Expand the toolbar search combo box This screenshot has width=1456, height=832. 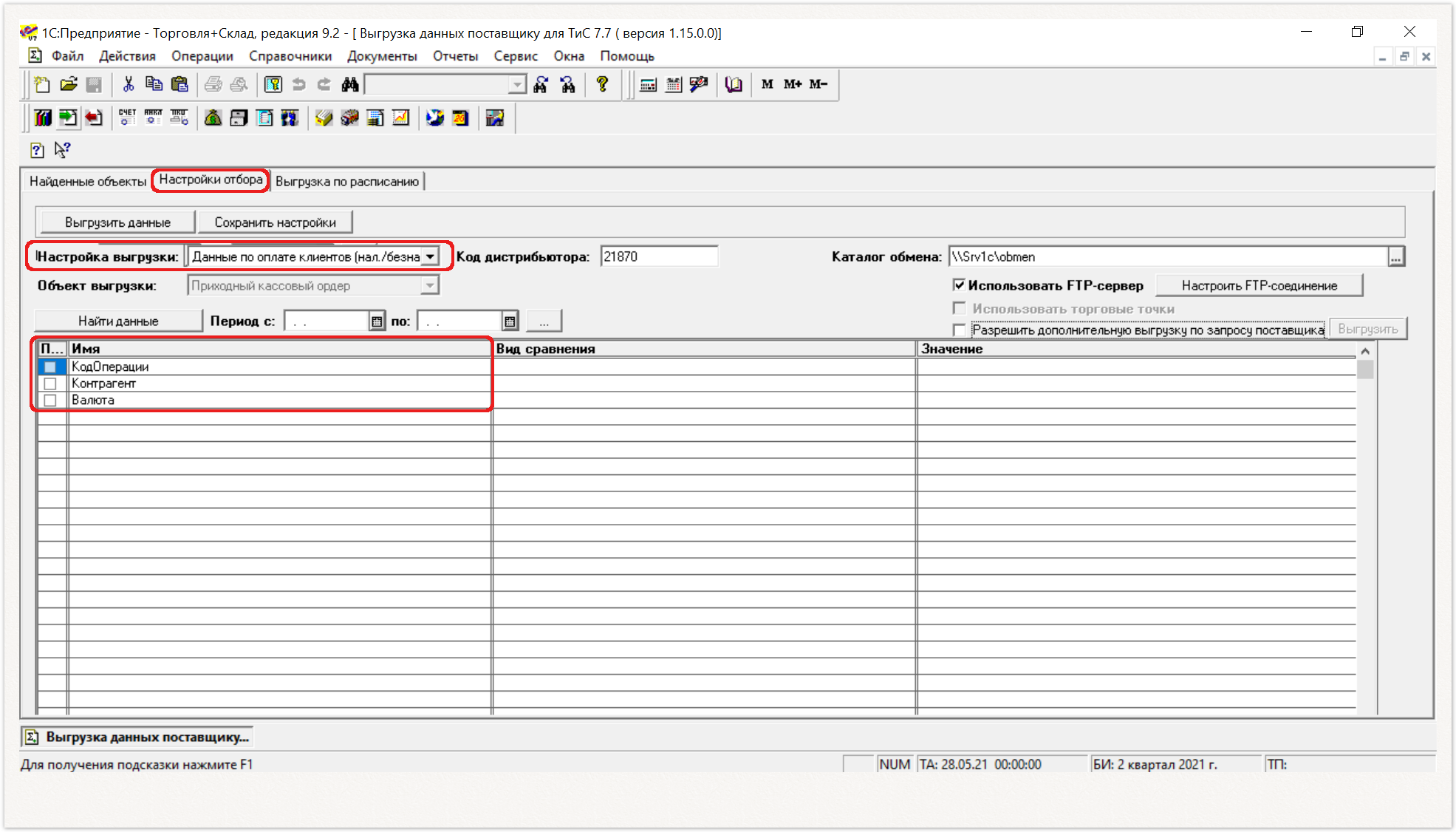[517, 85]
